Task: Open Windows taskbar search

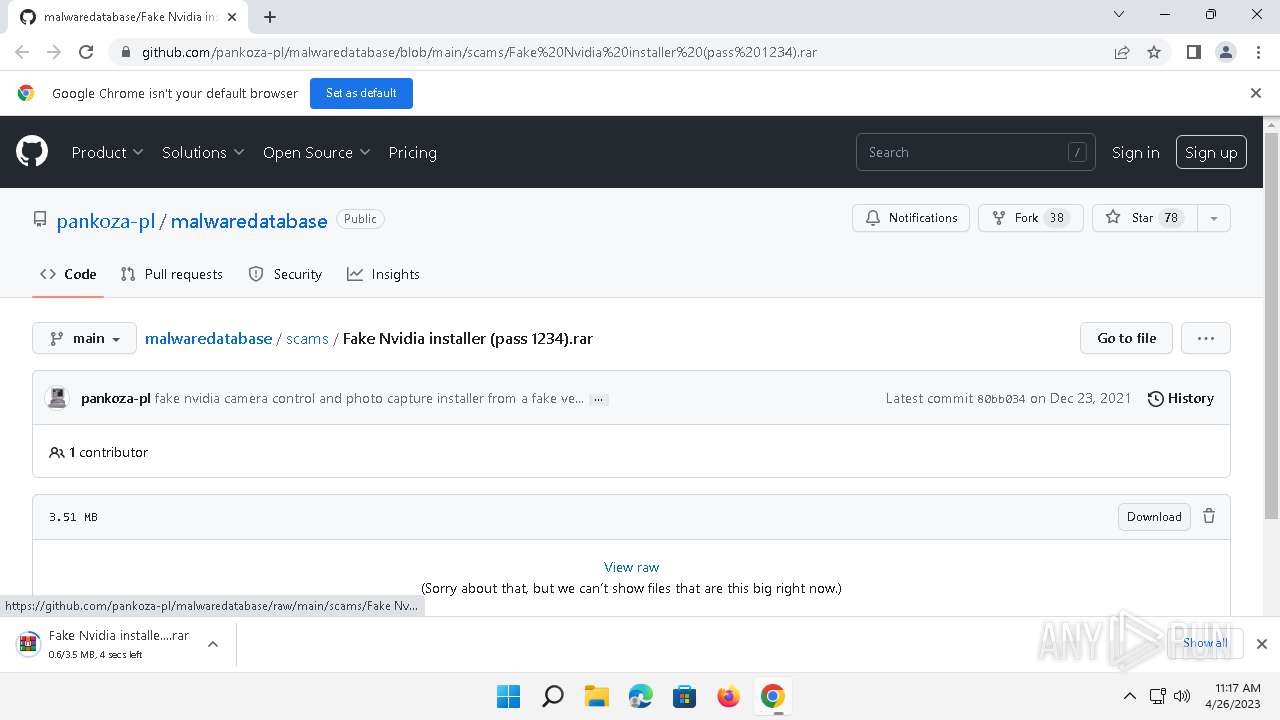Action: coord(553,696)
